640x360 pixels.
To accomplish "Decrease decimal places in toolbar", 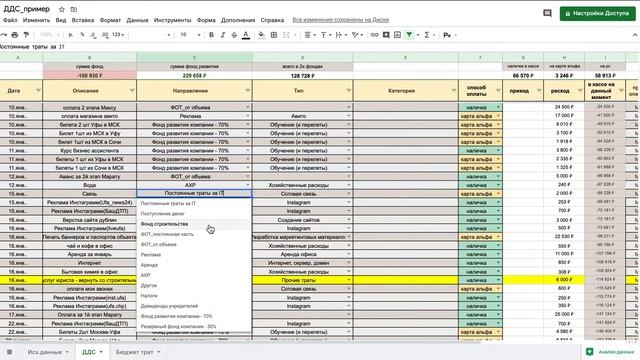I will click(x=93, y=35).
